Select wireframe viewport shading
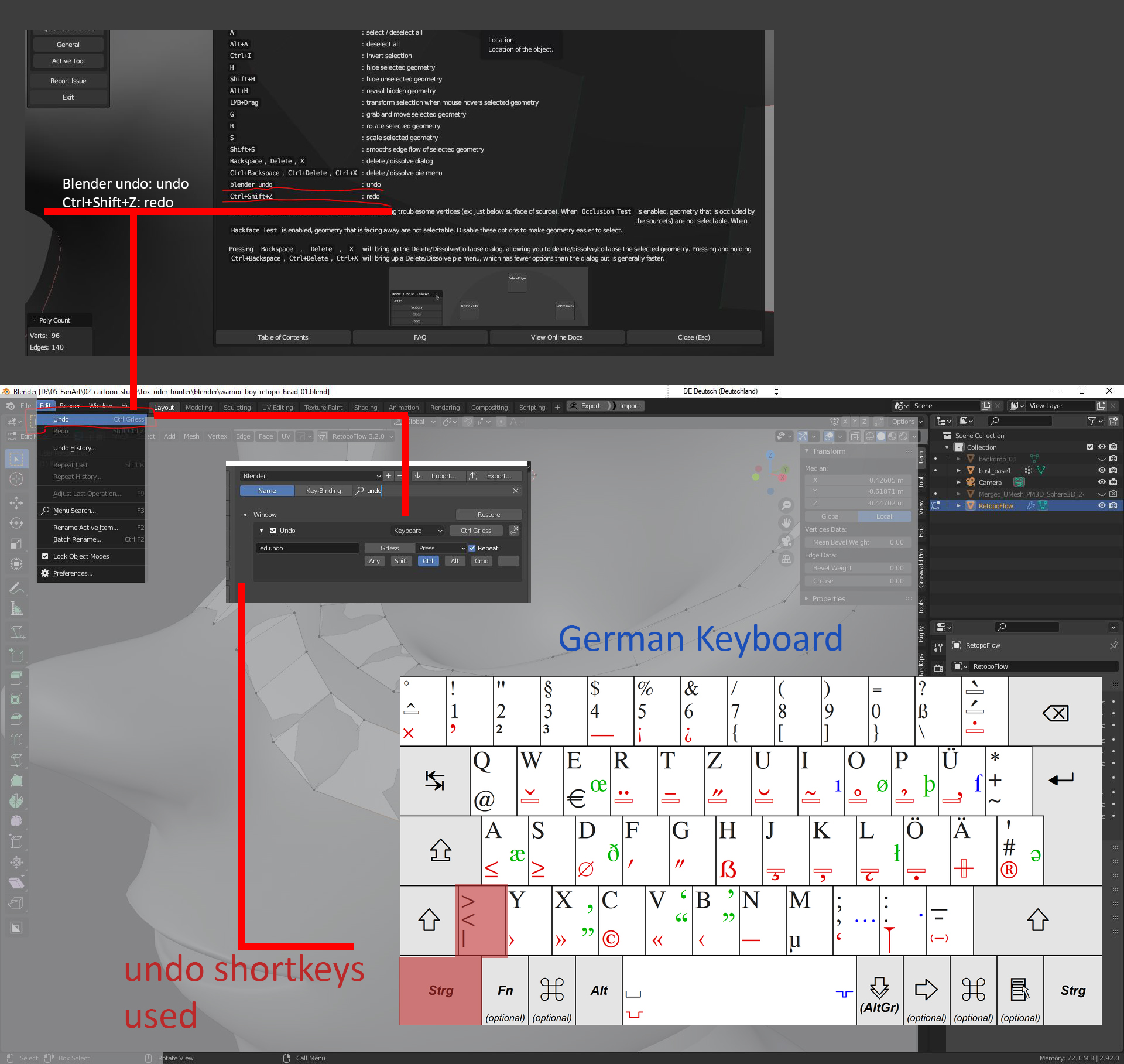The image size is (1124, 1064). (870, 436)
